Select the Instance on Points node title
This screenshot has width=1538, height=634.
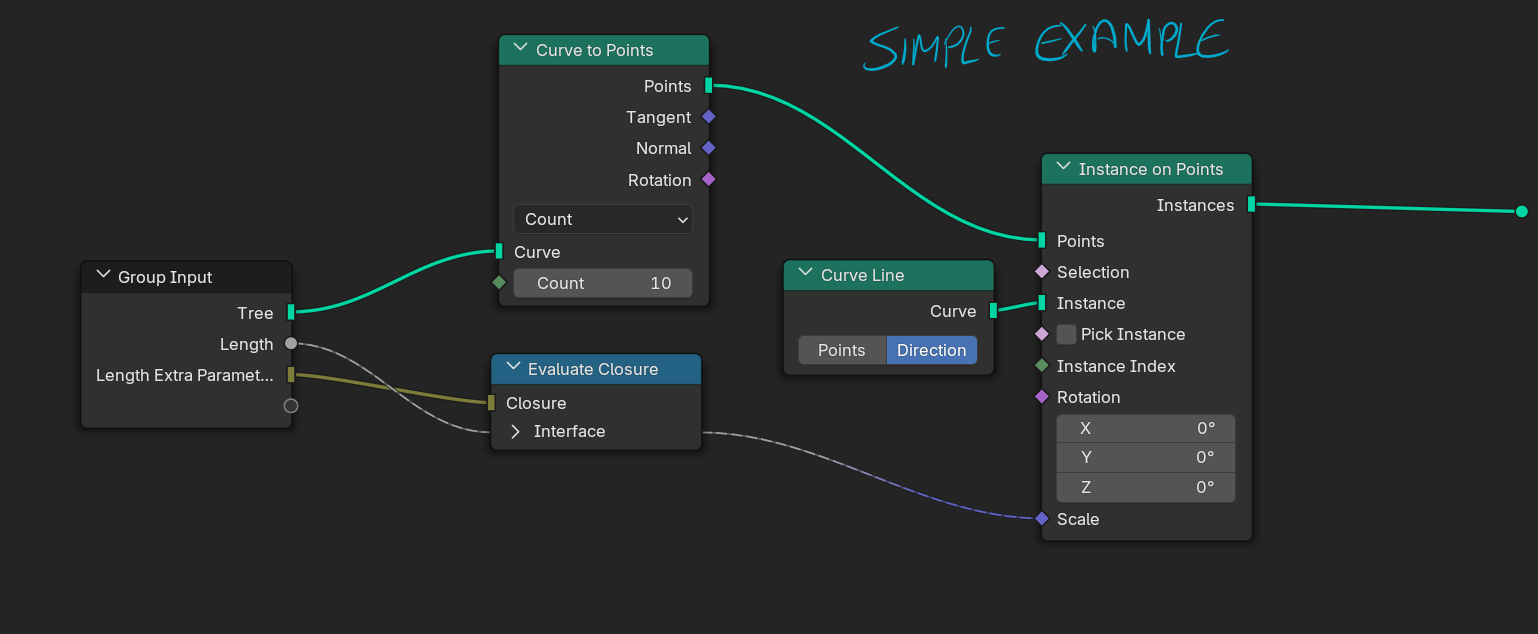[x=1151, y=169]
